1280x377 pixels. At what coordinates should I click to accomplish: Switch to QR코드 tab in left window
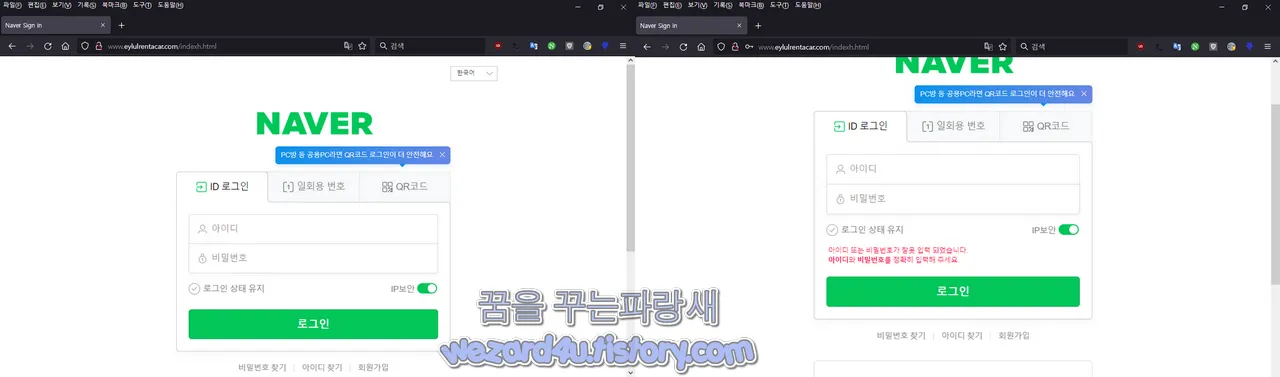click(404, 186)
